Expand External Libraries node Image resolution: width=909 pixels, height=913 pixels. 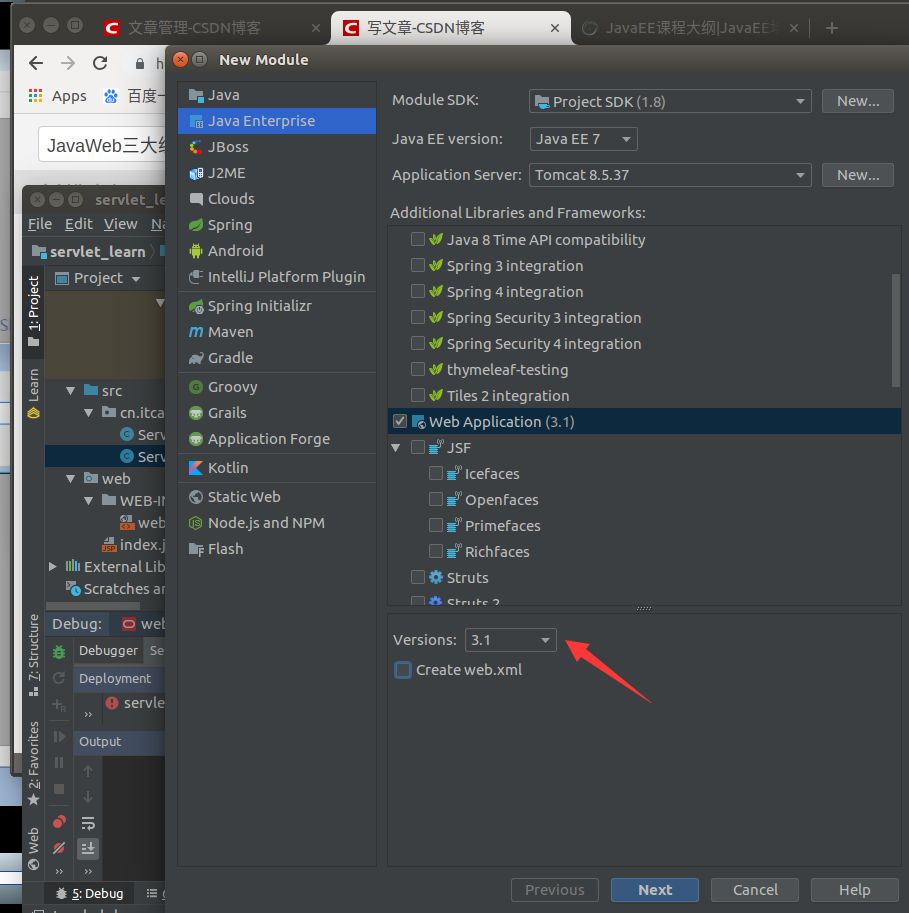click(x=52, y=566)
